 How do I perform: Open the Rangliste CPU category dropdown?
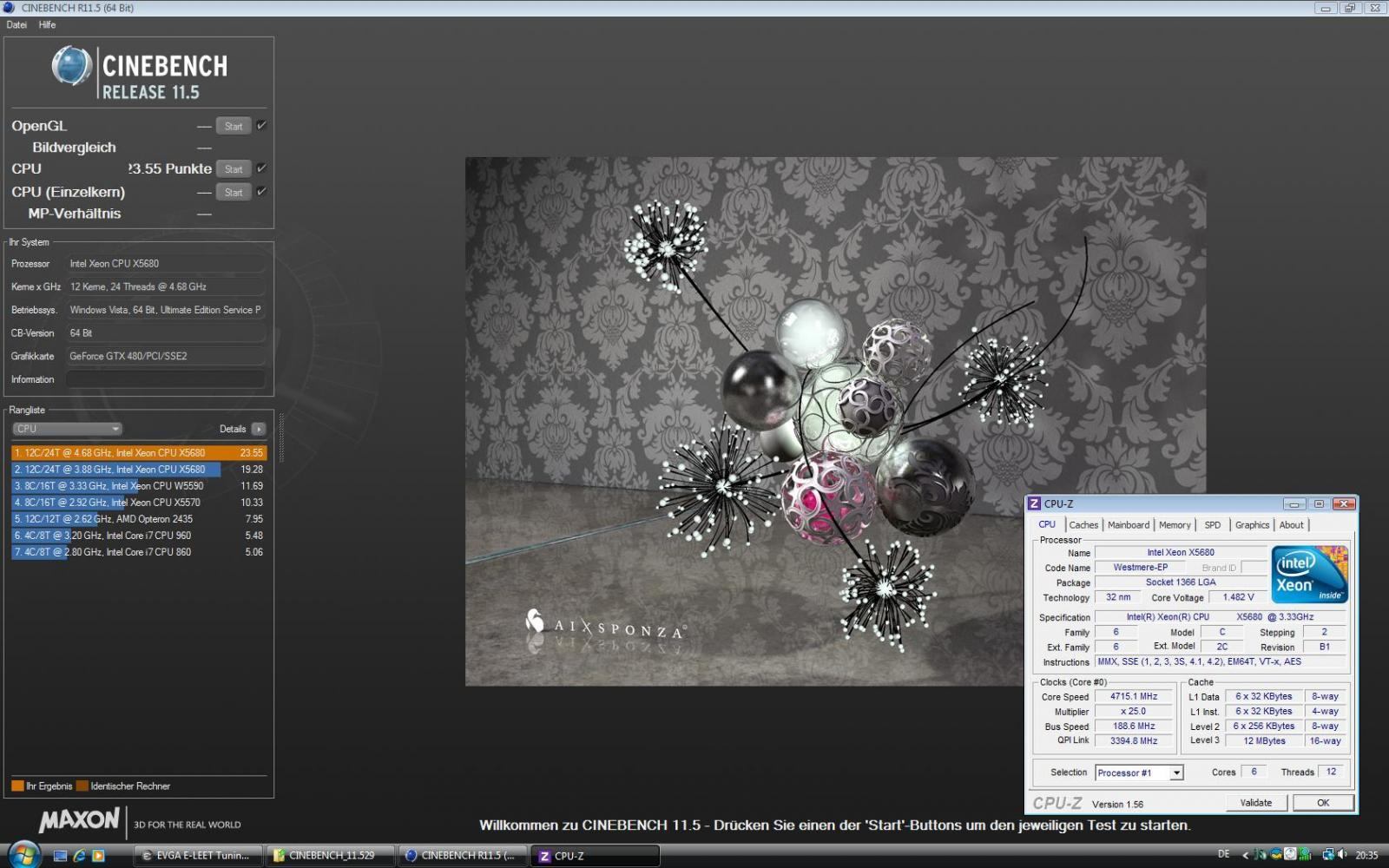(x=67, y=429)
